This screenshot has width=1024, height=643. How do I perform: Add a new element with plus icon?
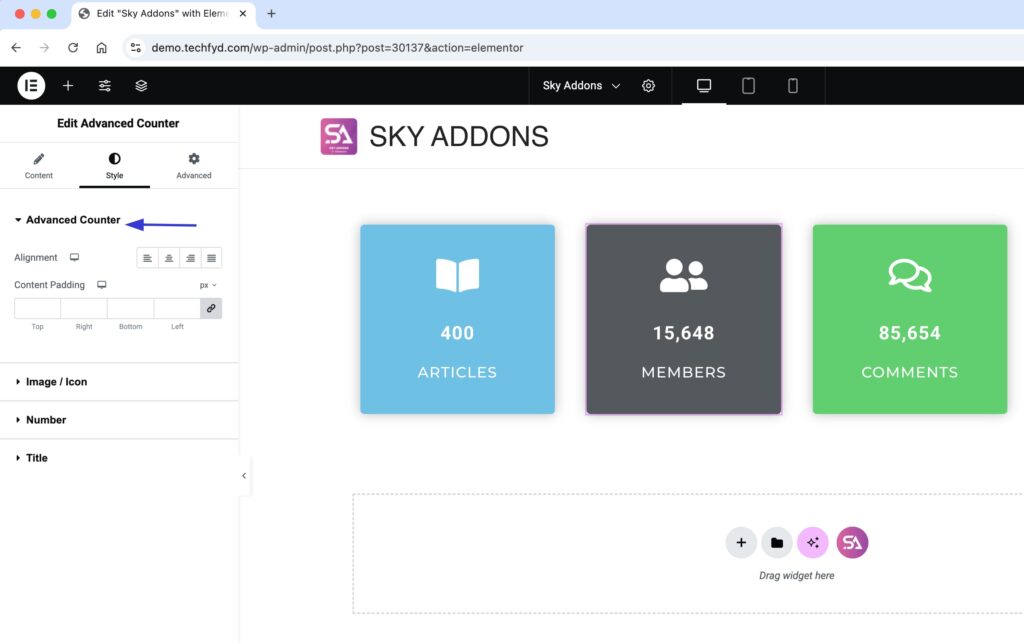click(68, 86)
